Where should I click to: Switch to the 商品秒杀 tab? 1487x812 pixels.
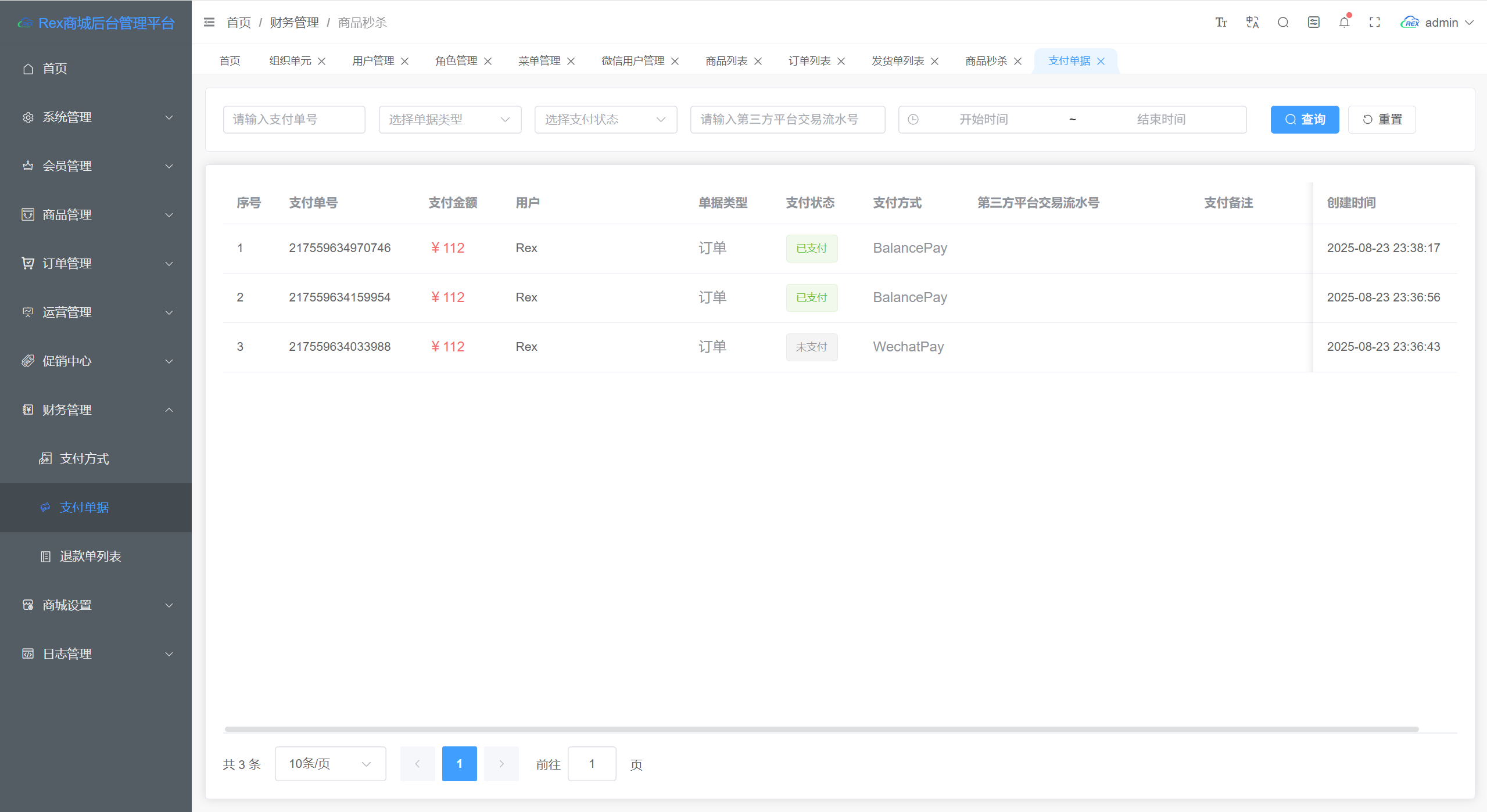click(986, 61)
